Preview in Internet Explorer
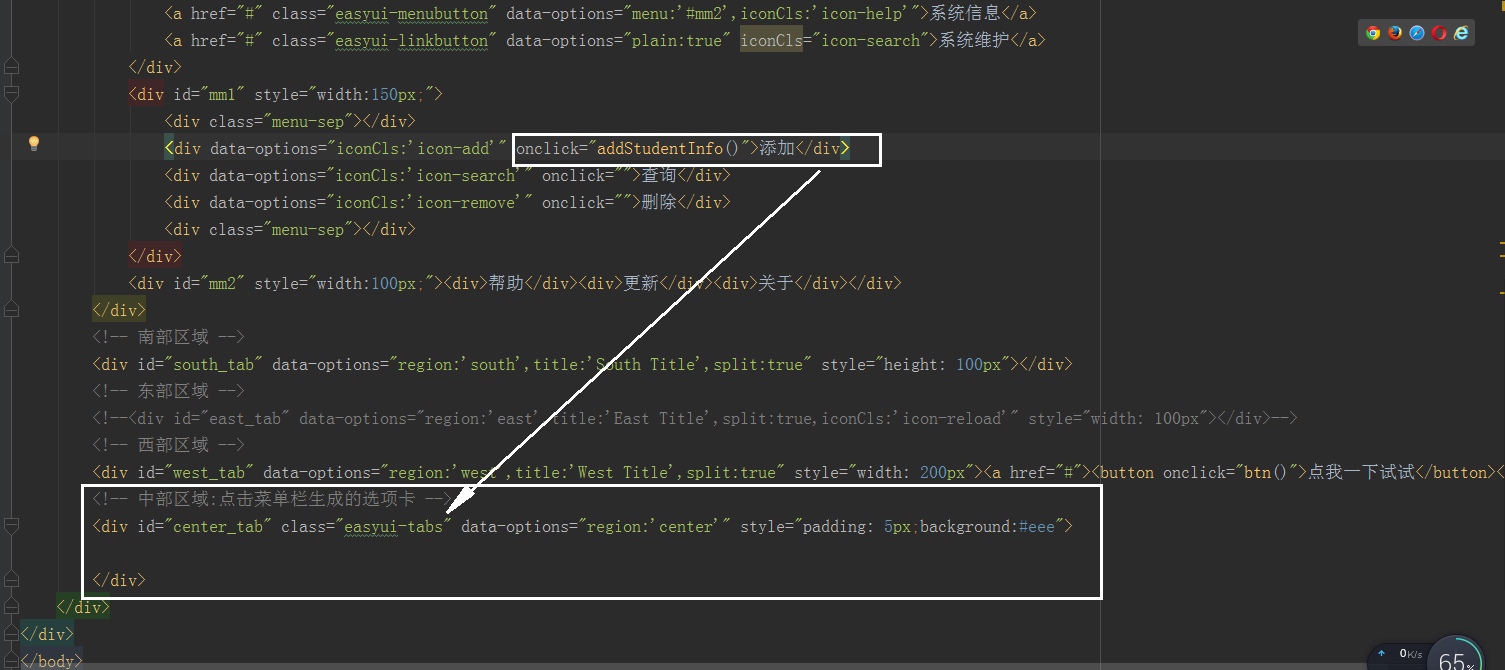The width and height of the screenshot is (1505, 670). [x=1459, y=32]
